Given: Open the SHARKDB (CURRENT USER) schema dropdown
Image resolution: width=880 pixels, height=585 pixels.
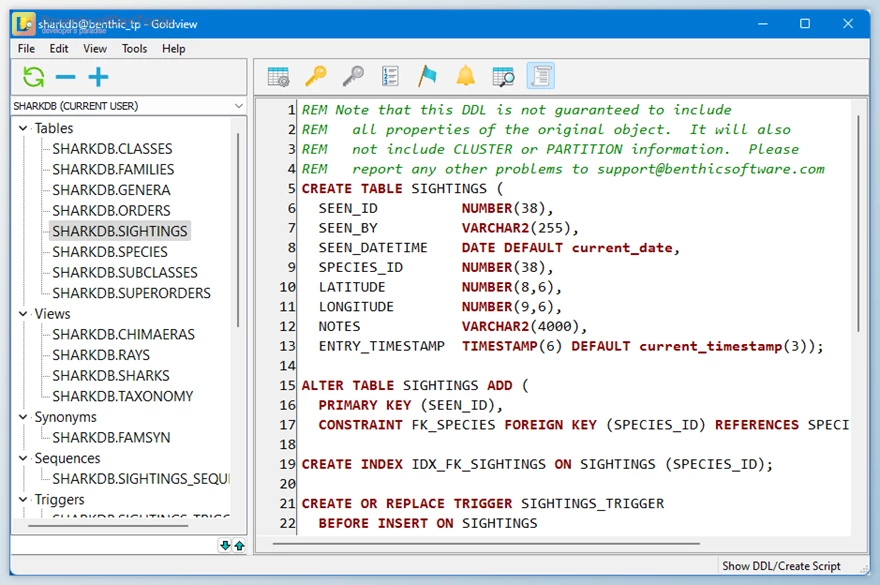Looking at the screenshot, I should pos(129,106).
